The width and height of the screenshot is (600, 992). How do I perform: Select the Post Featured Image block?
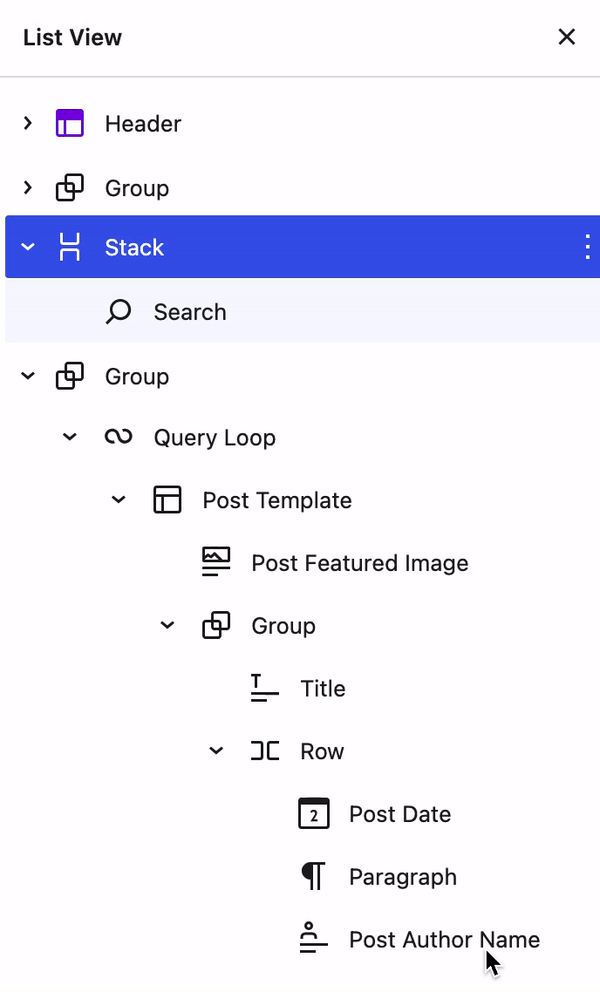click(x=359, y=563)
